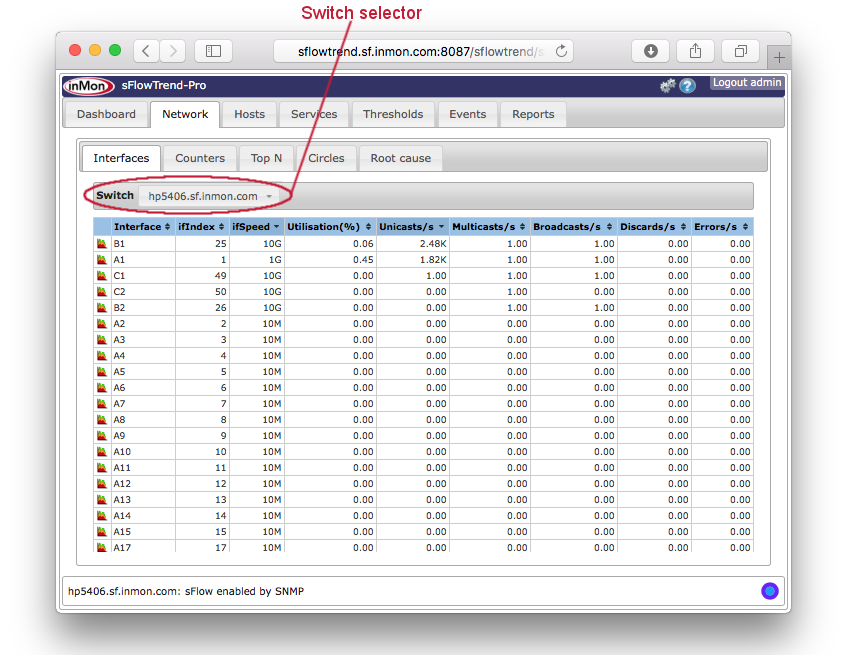Switch to the Counters sub-tab
847x655 pixels.
pos(200,158)
